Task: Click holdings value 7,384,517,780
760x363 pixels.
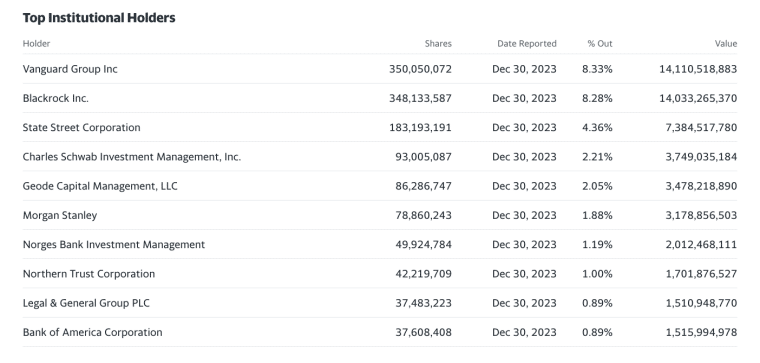Action: 701,127
